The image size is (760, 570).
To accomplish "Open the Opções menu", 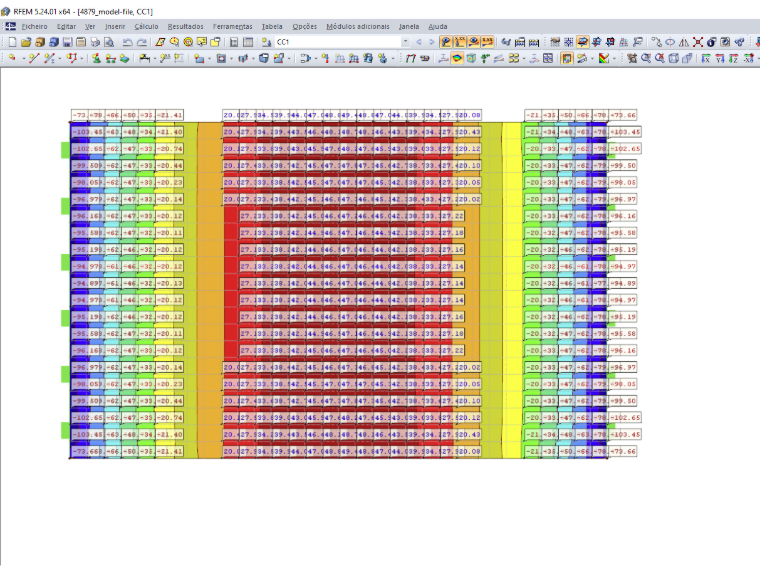I will (304, 27).
